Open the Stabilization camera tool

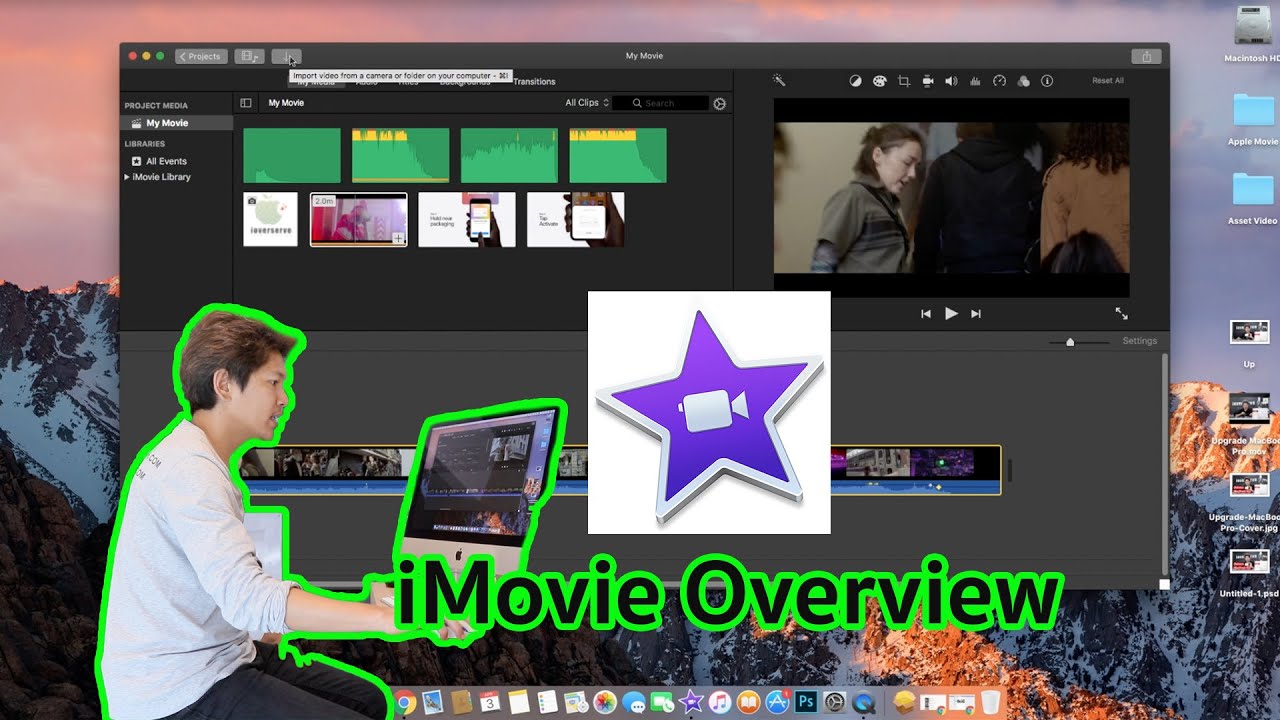(928, 81)
